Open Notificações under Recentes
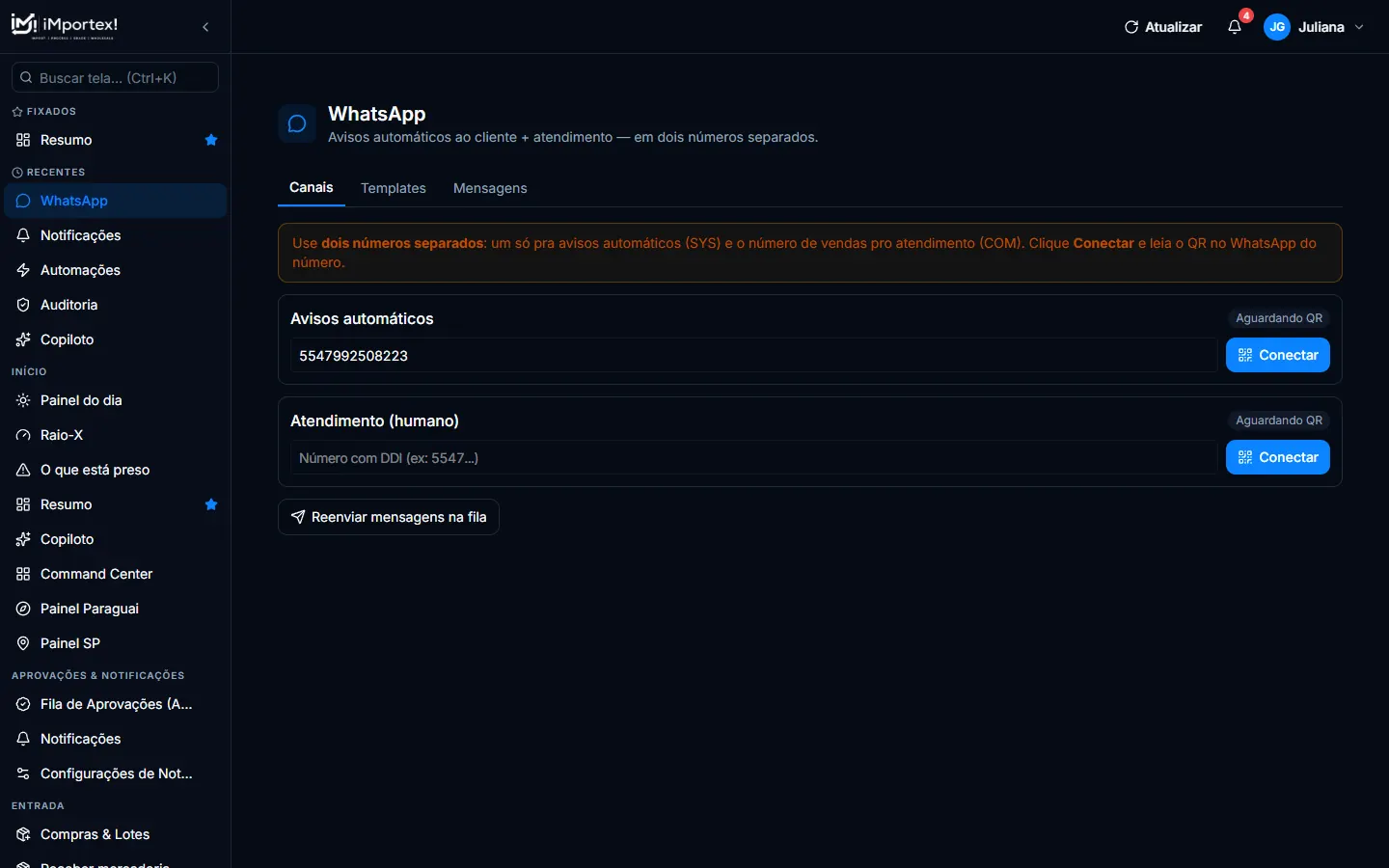 [x=115, y=235]
